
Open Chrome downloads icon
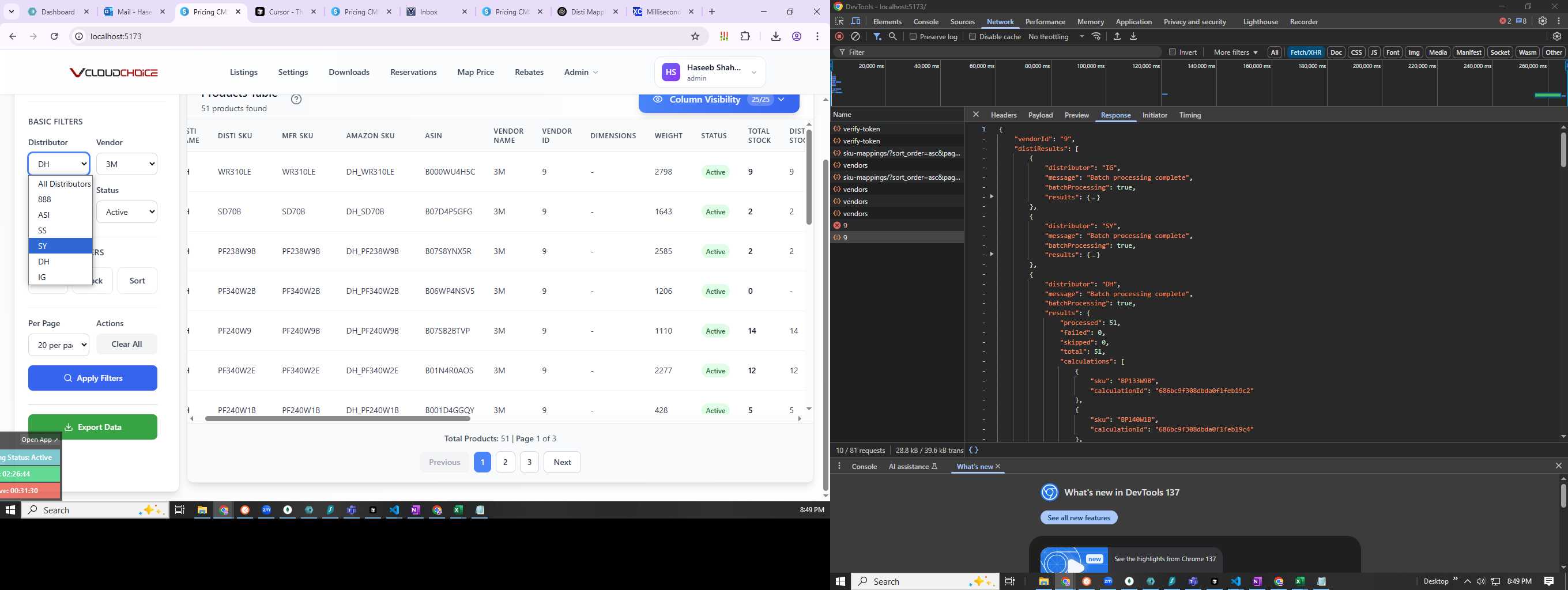[775, 36]
